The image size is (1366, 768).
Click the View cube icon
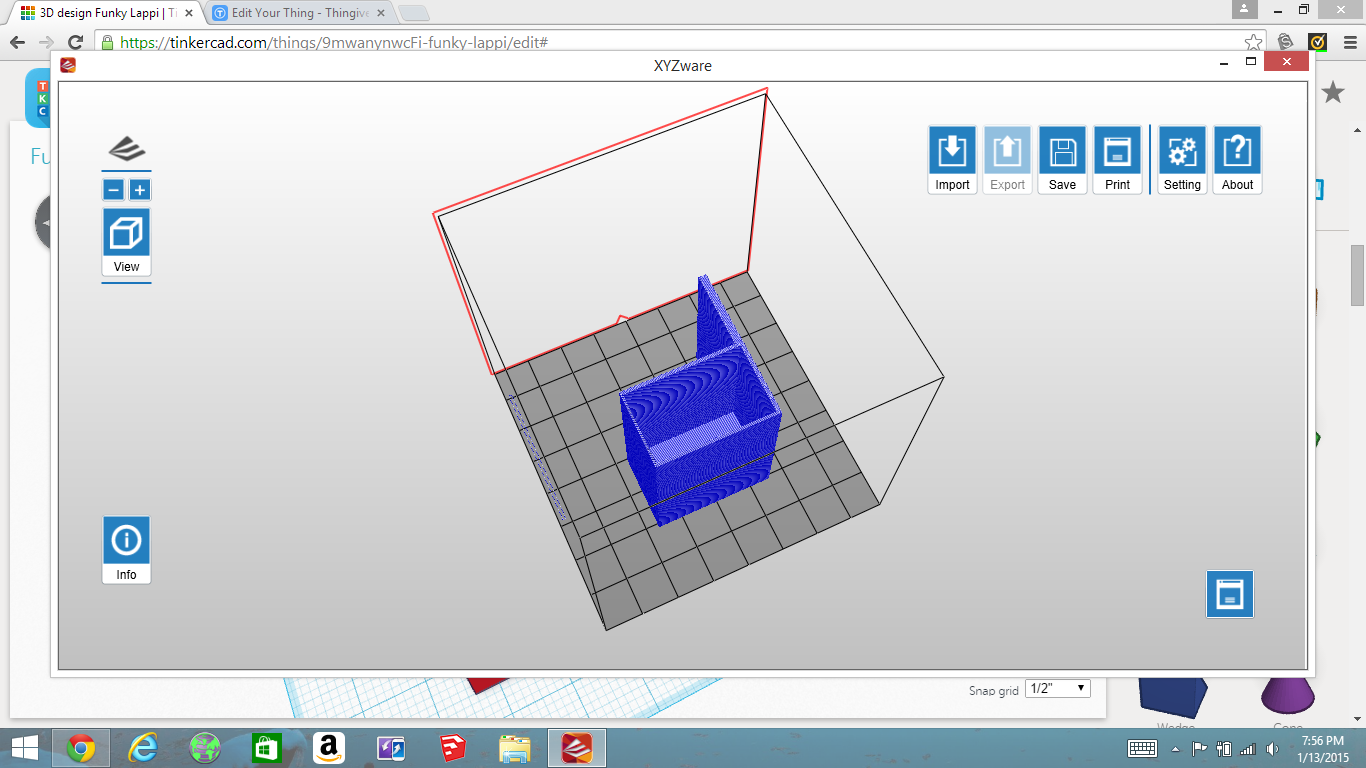pos(126,233)
